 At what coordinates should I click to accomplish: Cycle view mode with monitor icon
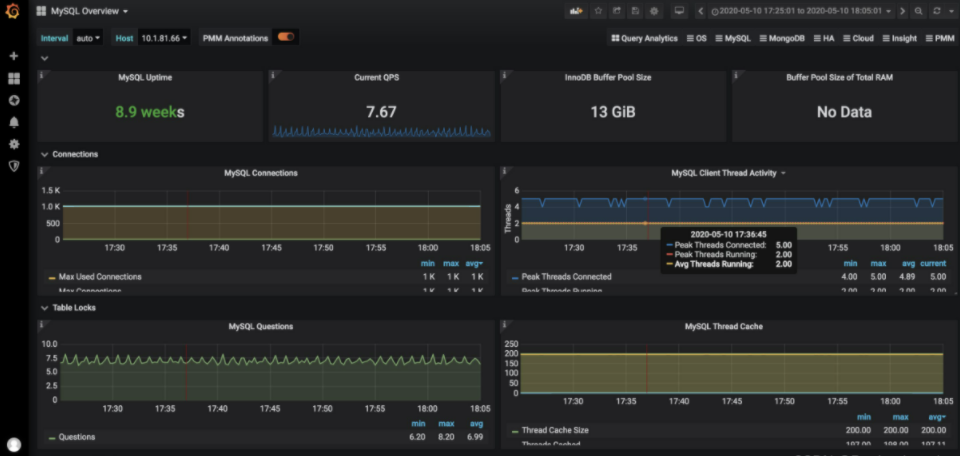tap(678, 11)
